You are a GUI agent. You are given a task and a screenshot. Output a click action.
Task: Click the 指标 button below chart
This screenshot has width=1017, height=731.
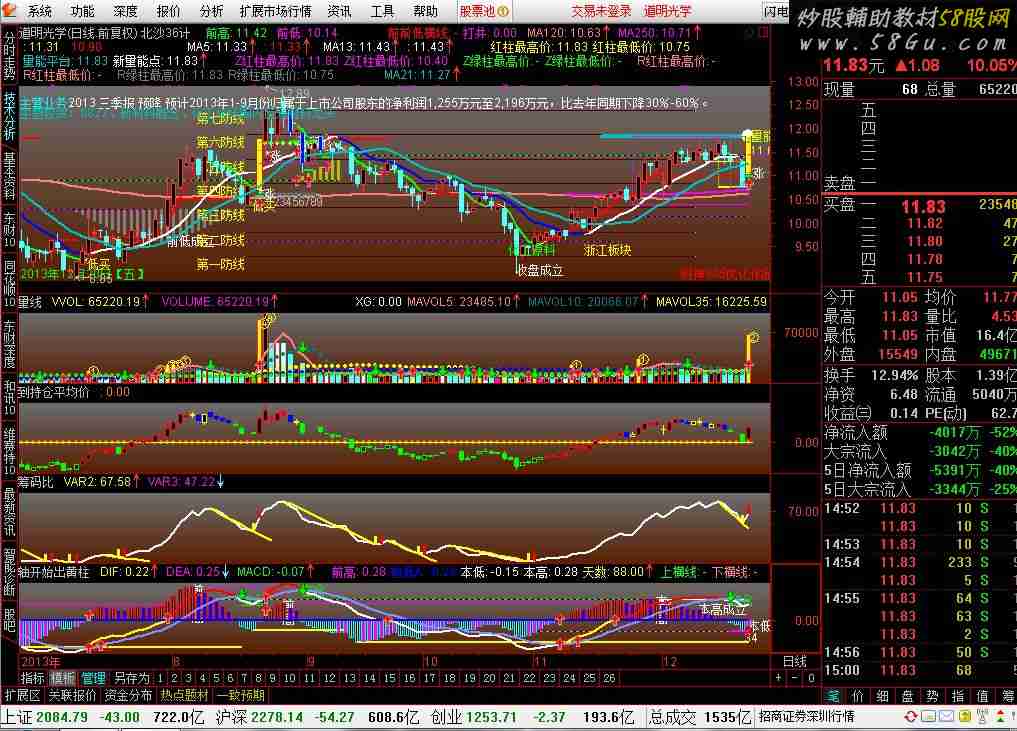(x=32, y=678)
